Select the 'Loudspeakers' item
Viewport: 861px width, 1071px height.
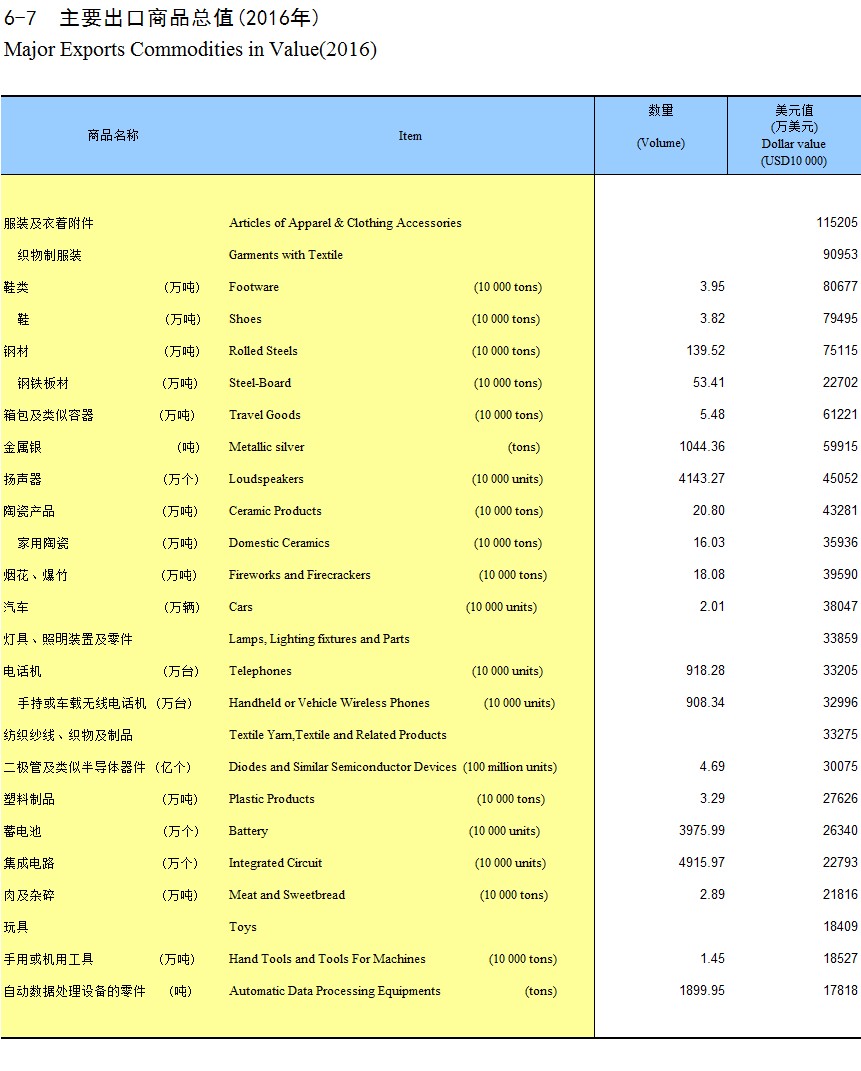click(266, 479)
